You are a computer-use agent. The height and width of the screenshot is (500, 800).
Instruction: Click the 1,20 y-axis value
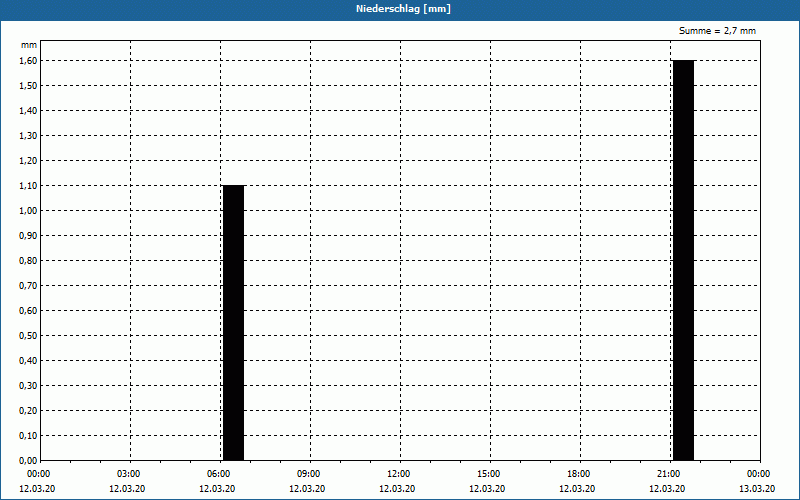28,160
